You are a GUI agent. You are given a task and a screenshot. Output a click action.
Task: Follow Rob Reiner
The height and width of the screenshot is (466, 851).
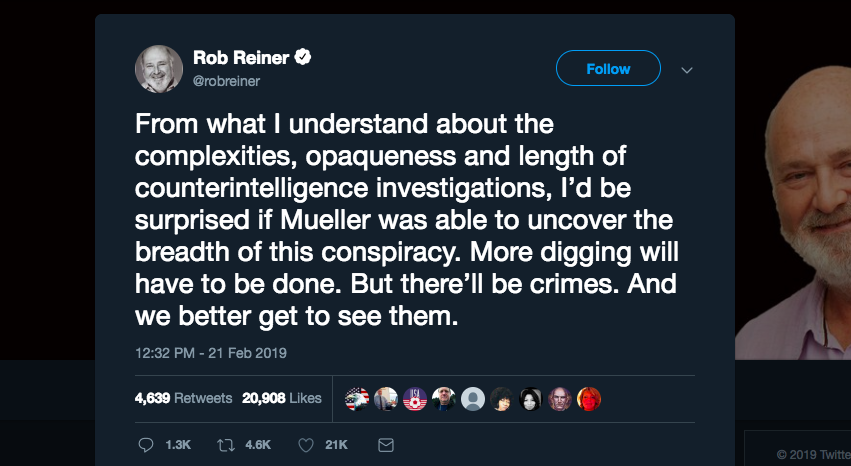[608, 68]
